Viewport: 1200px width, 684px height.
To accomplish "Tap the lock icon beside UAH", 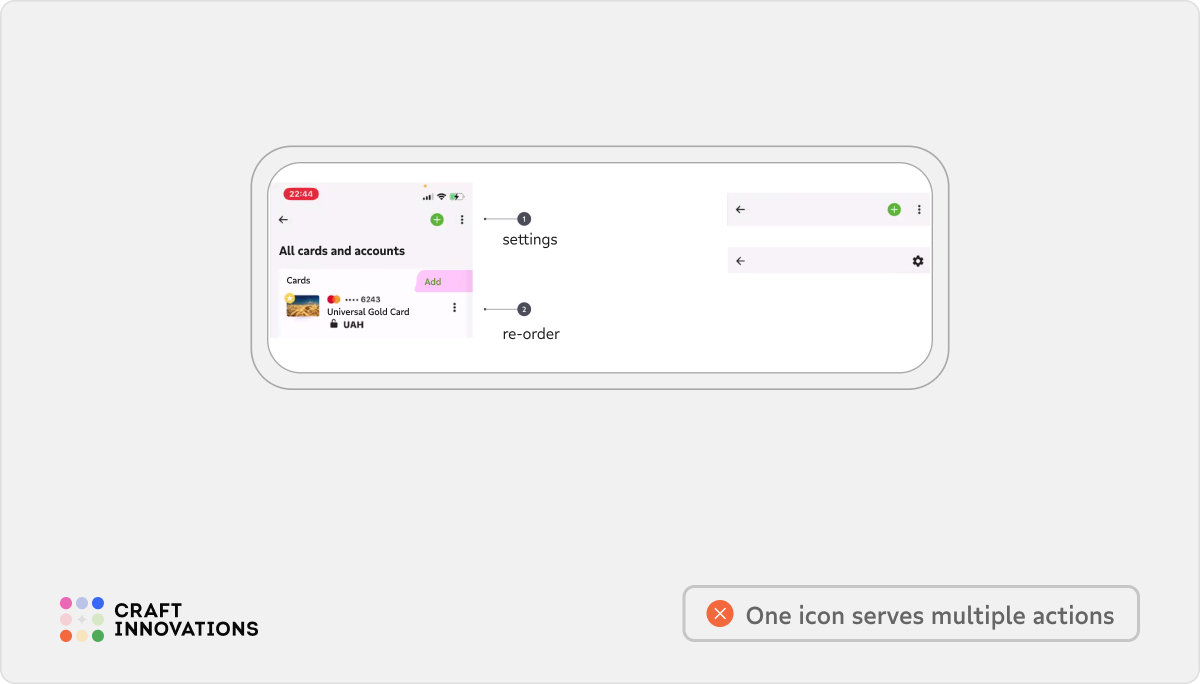I will pyautogui.click(x=334, y=323).
